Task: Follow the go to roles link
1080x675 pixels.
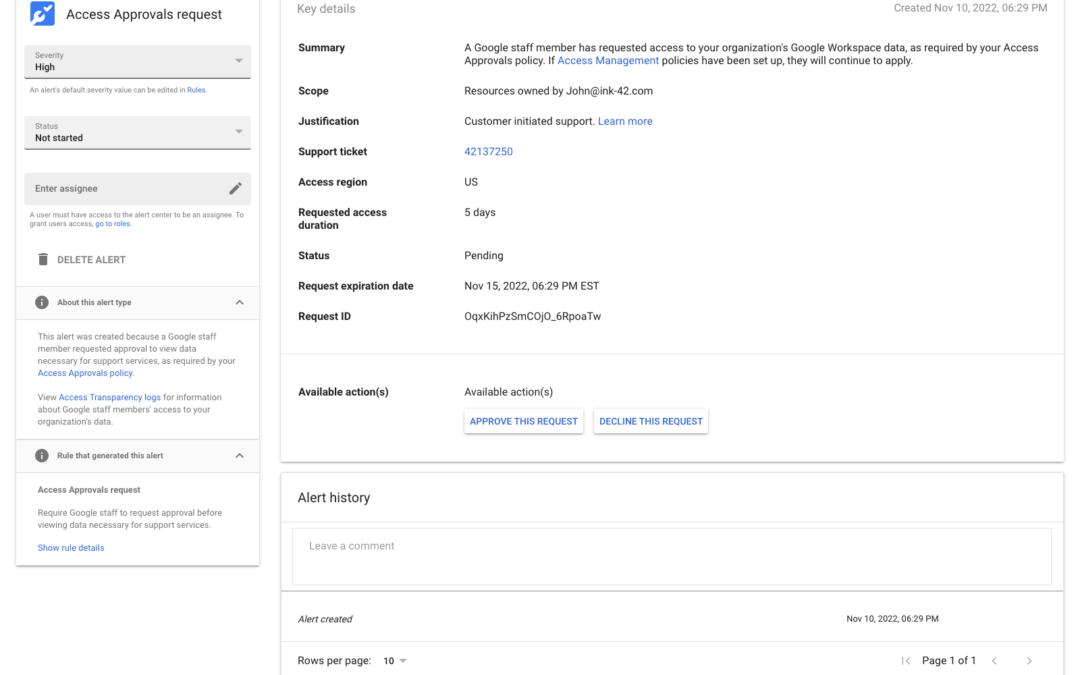Action: [x=112, y=224]
